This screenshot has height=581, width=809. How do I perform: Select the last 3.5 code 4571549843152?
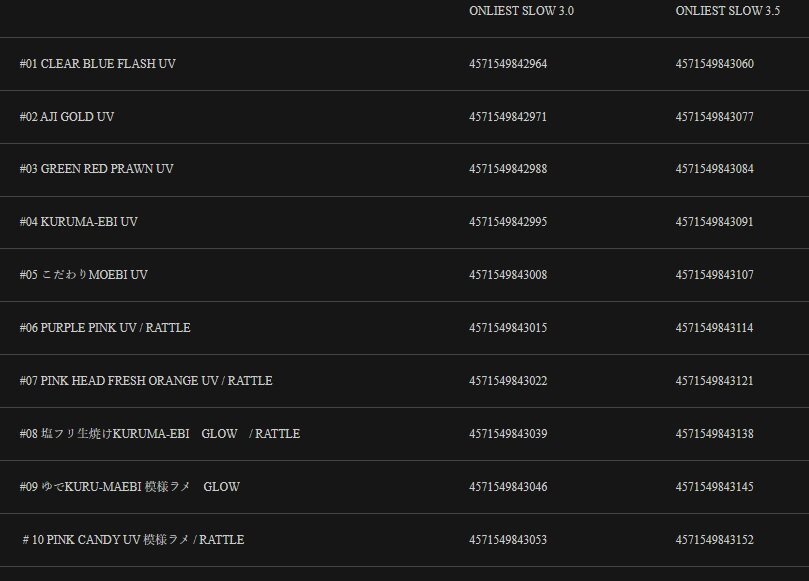coord(714,540)
